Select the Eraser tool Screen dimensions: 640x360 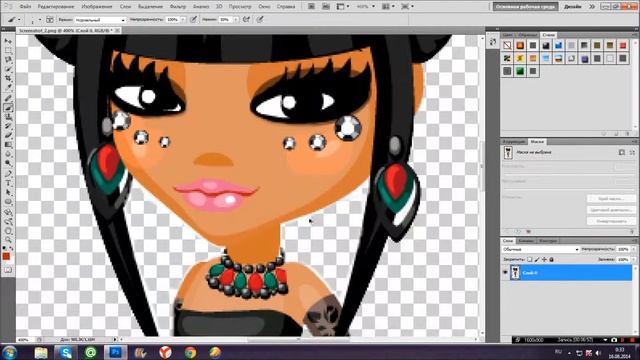pos(8,136)
